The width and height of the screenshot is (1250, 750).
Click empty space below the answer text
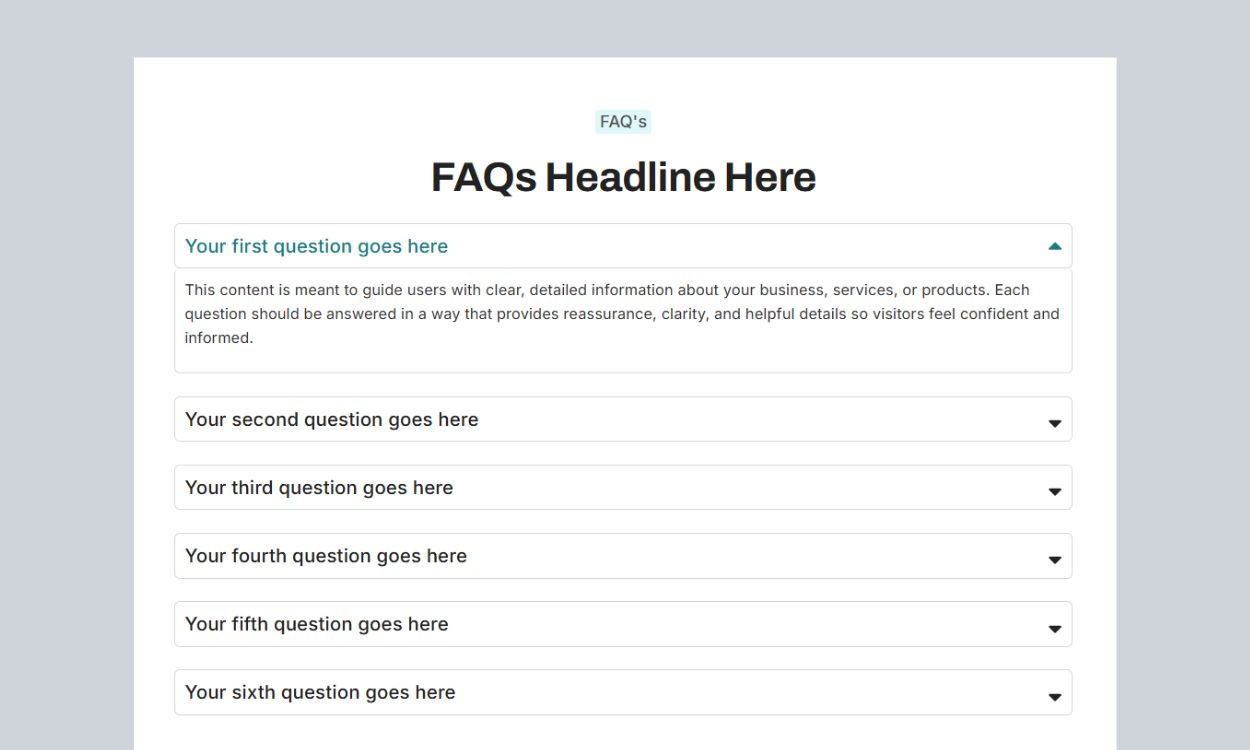[622, 360]
